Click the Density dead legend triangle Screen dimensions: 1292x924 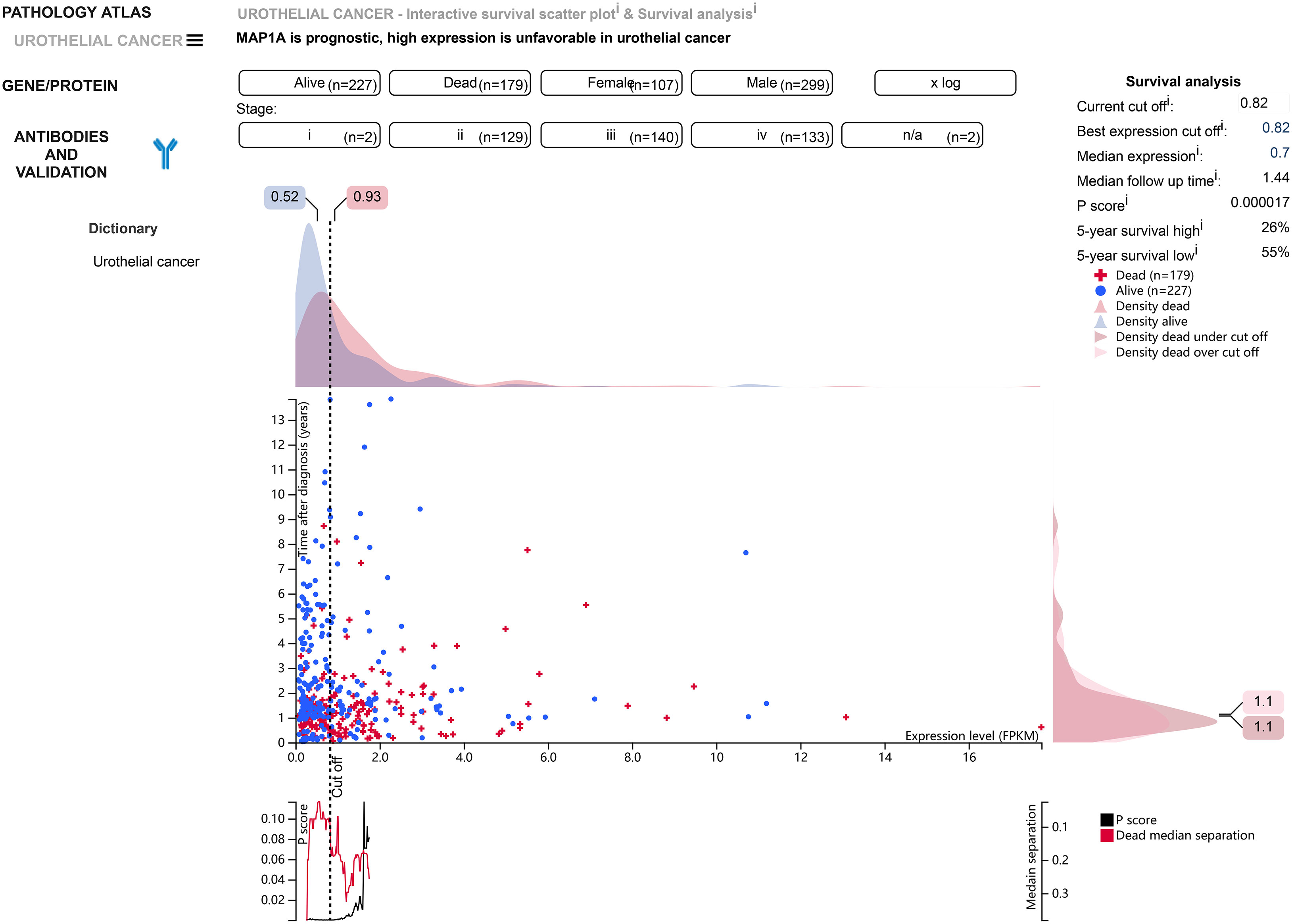pyautogui.click(x=1100, y=306)
